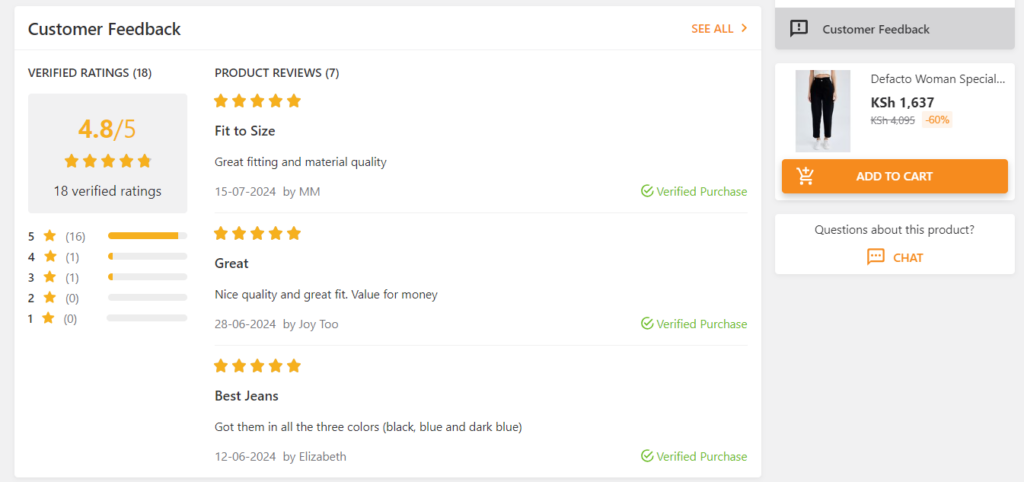1024x482 pixels.
Task: Click the orange chat bubble icon
Action: click(876, 257)
